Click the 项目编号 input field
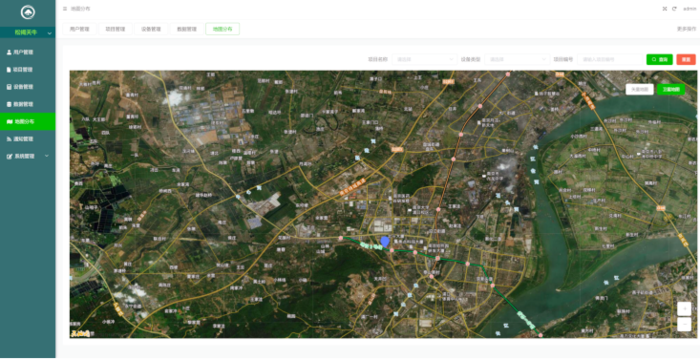Viewport: 700px width, 360px height. point(610,59)
